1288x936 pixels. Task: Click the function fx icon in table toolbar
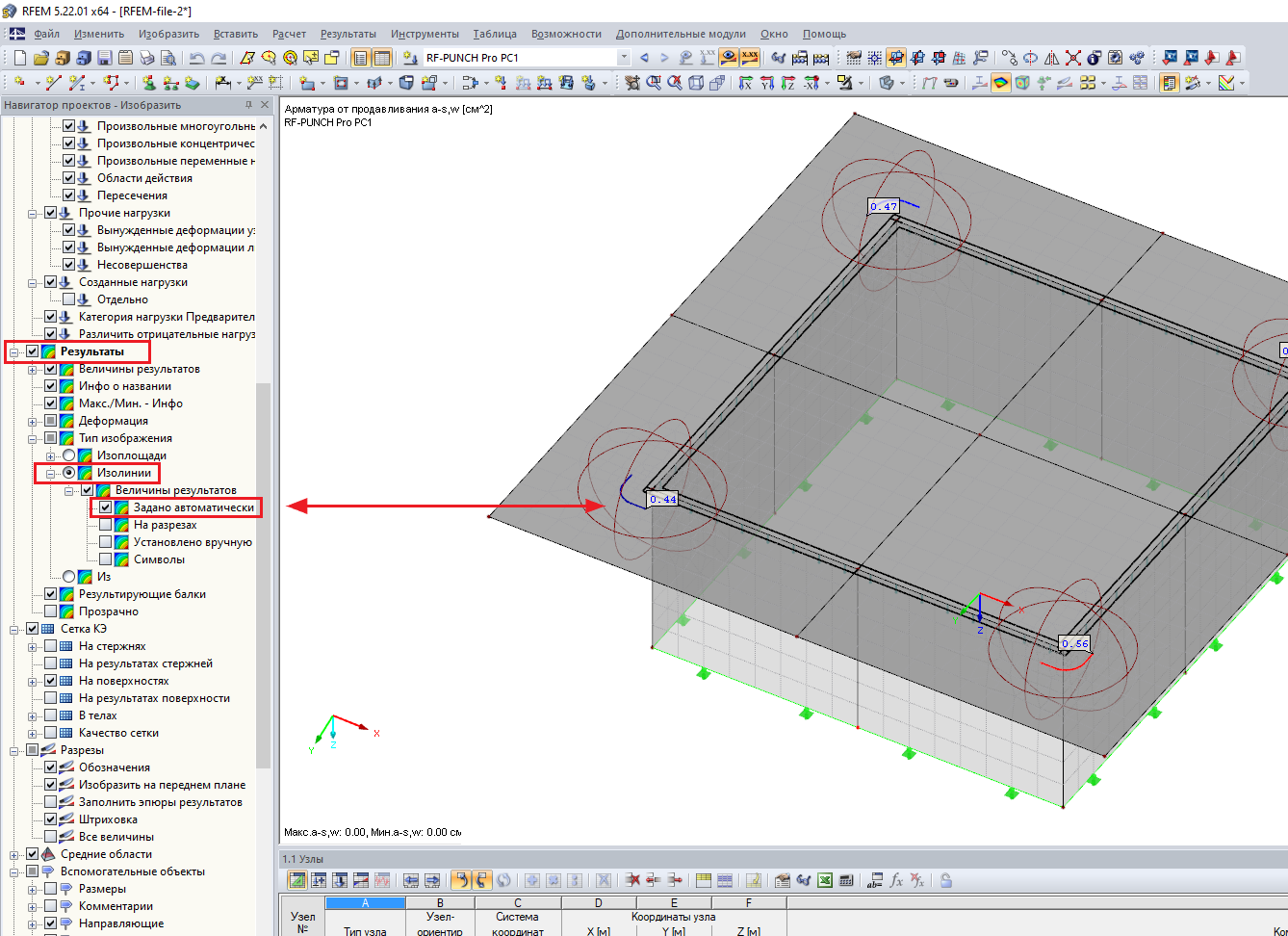[x=896, y=880]
